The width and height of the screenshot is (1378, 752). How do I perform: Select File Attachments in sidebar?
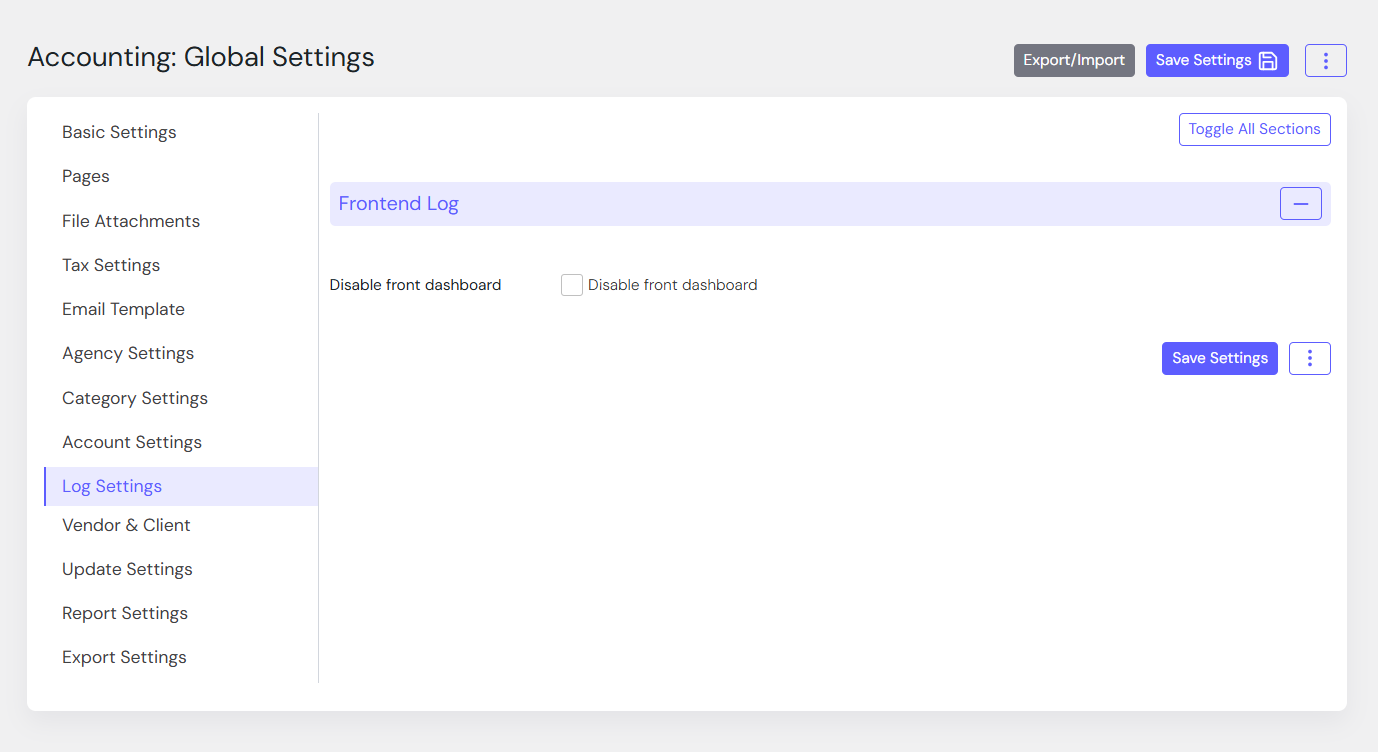tap(131, 221)
